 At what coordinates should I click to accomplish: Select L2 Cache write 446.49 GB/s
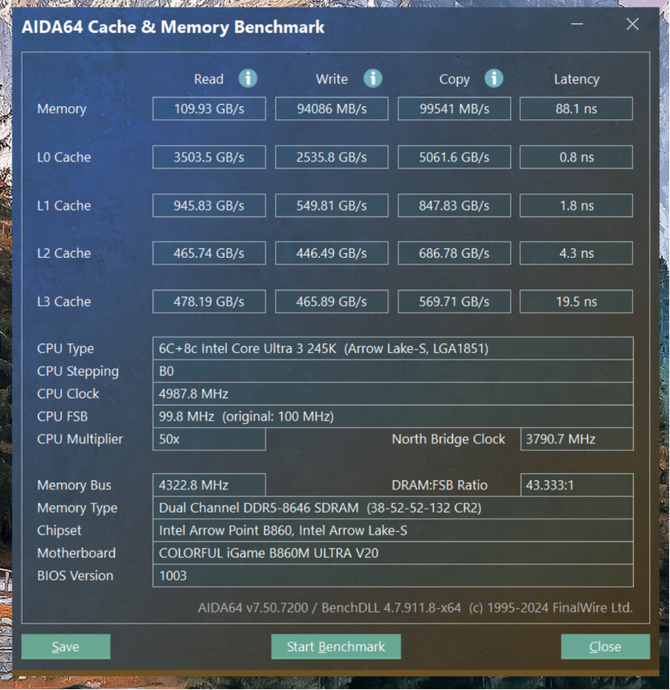pos(332,253)
